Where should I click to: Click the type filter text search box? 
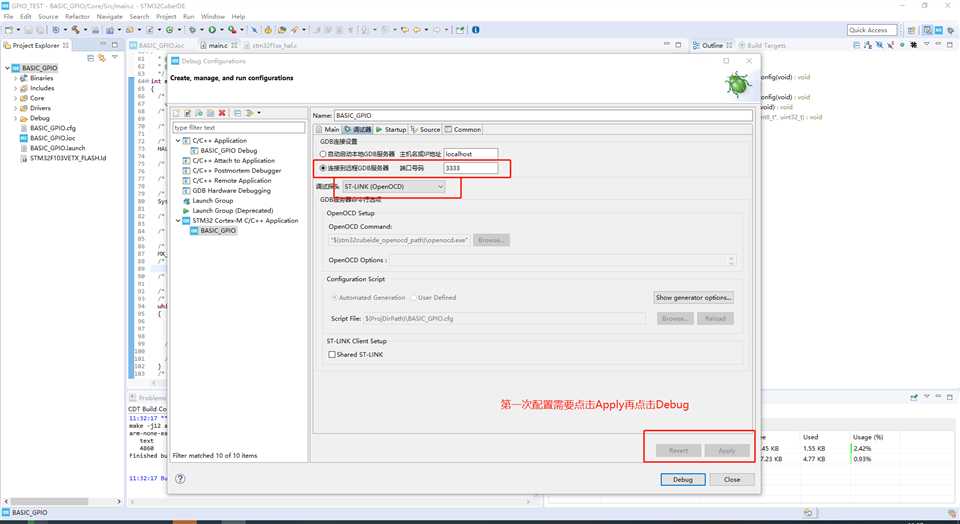tap(238, 127)
